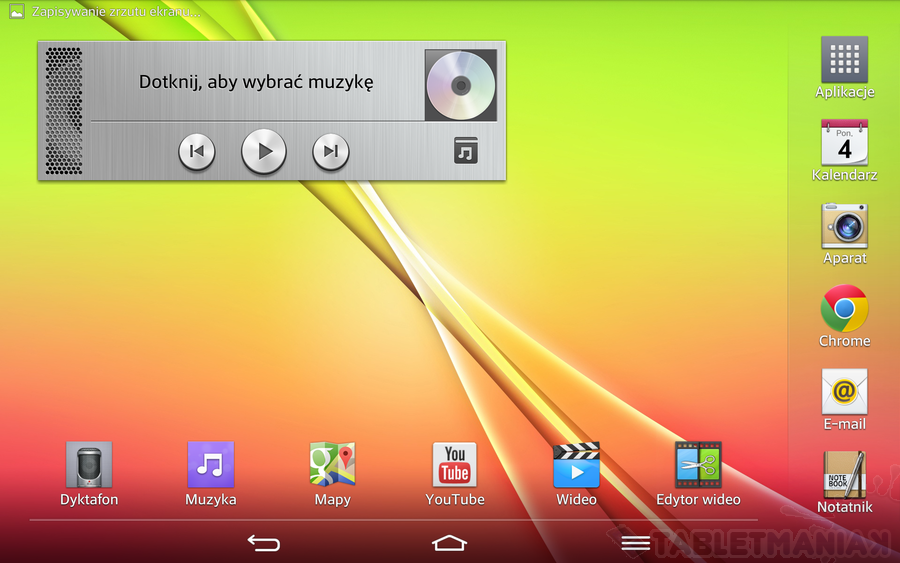Viewport: 900px width, 563px height.
Task: Tap the CD album art thumbnail
Action: pos(461,85)
